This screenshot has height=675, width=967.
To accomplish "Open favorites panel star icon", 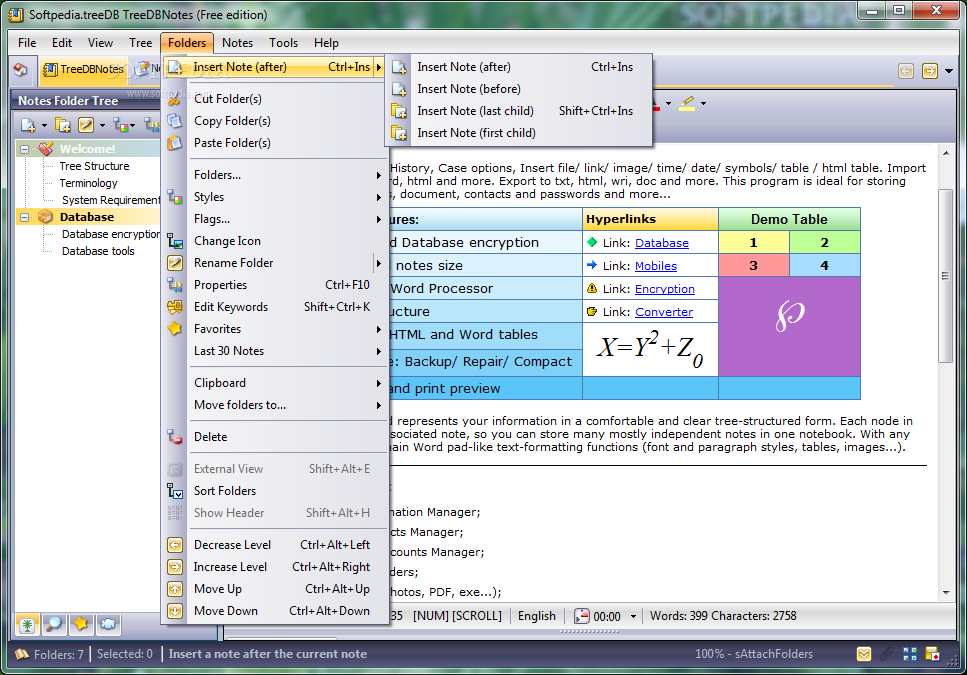I will (x=81, y=624).
